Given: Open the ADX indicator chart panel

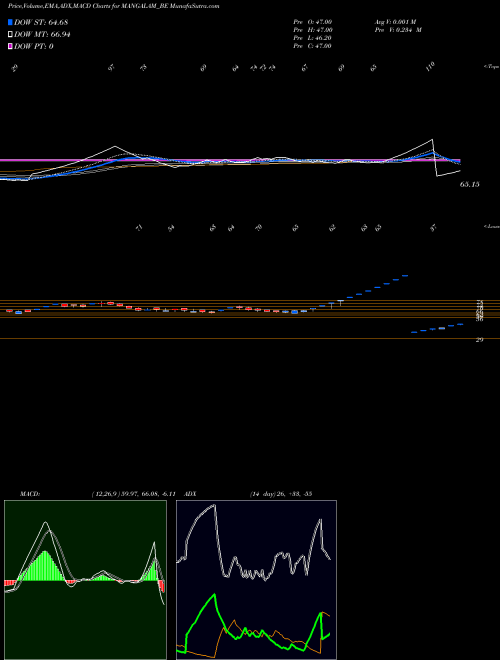Looking at the screenshot, I should (256, 580).
